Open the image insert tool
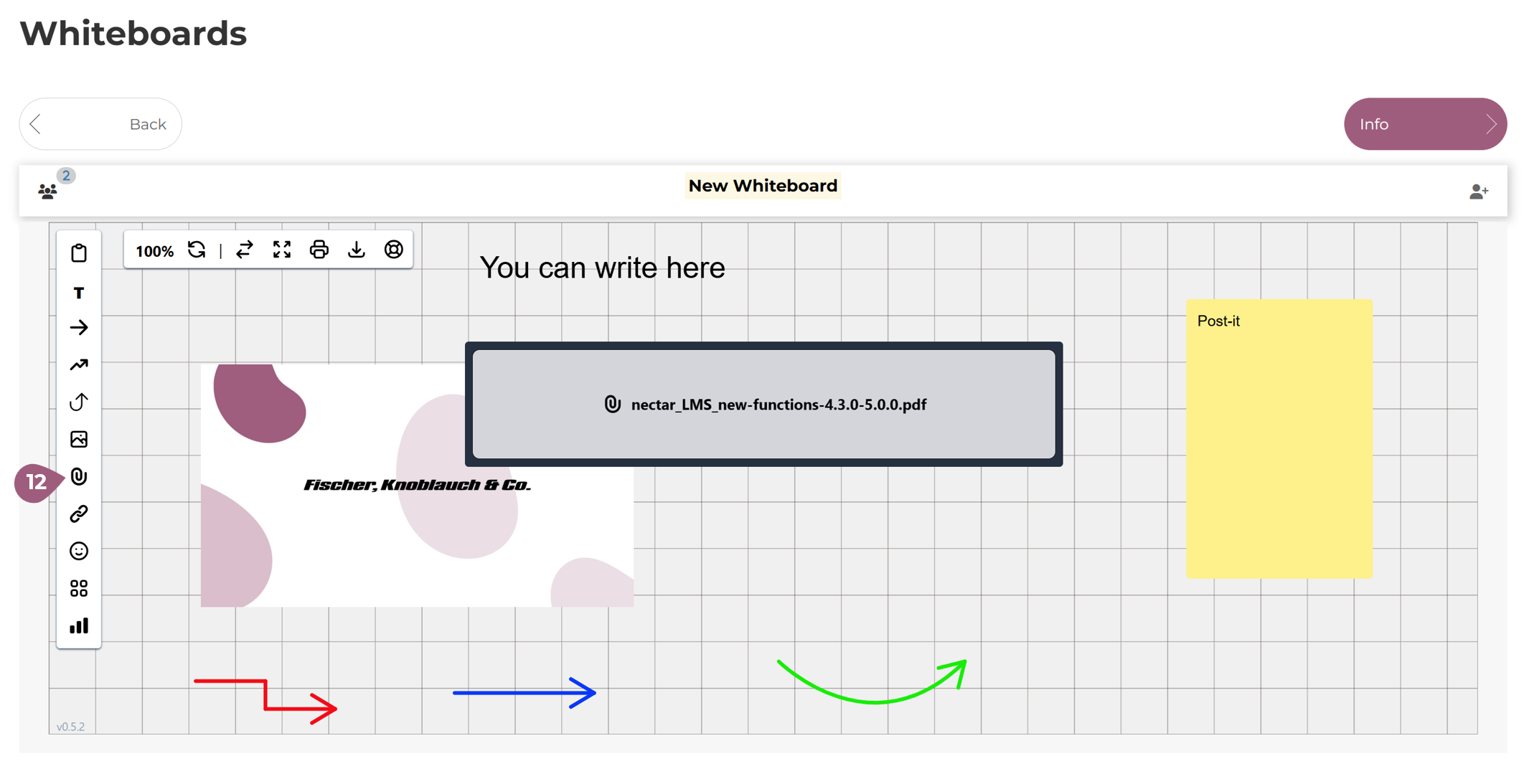The width and height of the screenshot is (1524, 784). tap(79, 439)
